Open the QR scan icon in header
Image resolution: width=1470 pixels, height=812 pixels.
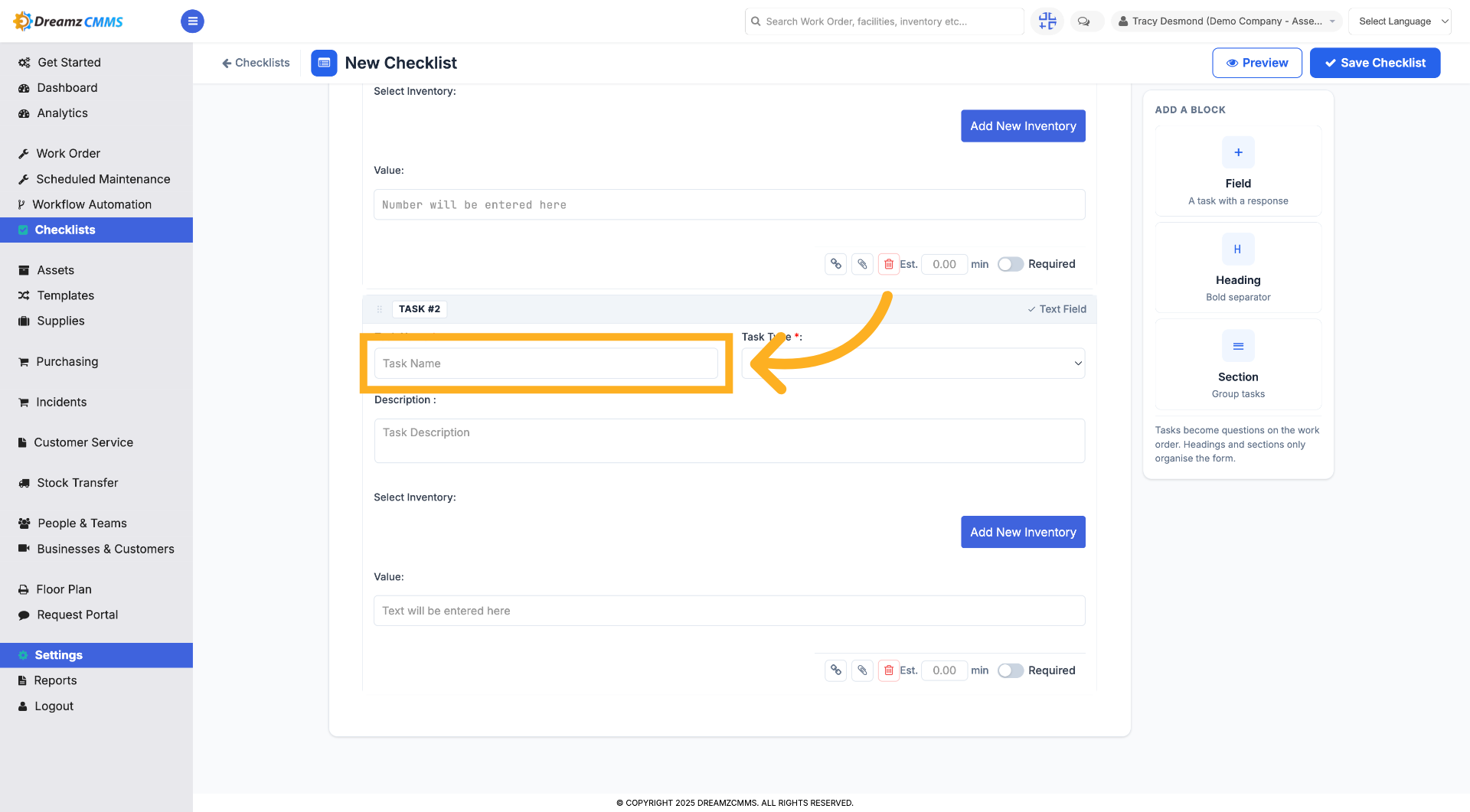pos(1047,21)
